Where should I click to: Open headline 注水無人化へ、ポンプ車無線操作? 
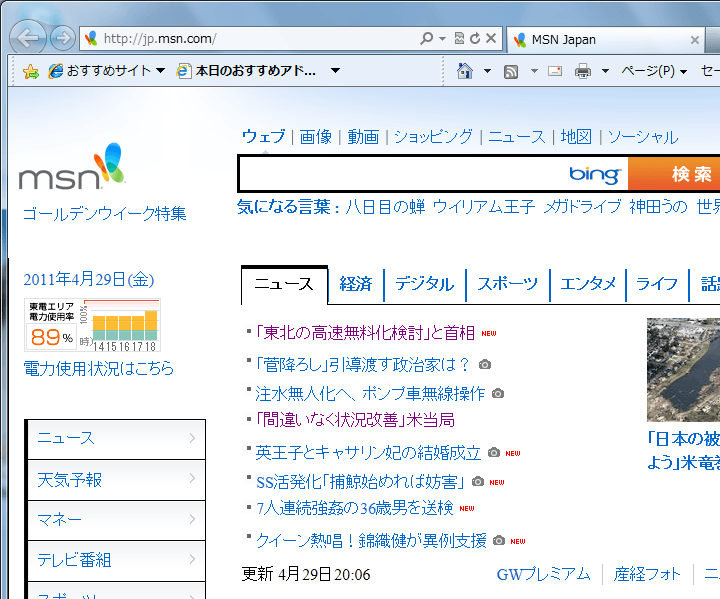370,394
